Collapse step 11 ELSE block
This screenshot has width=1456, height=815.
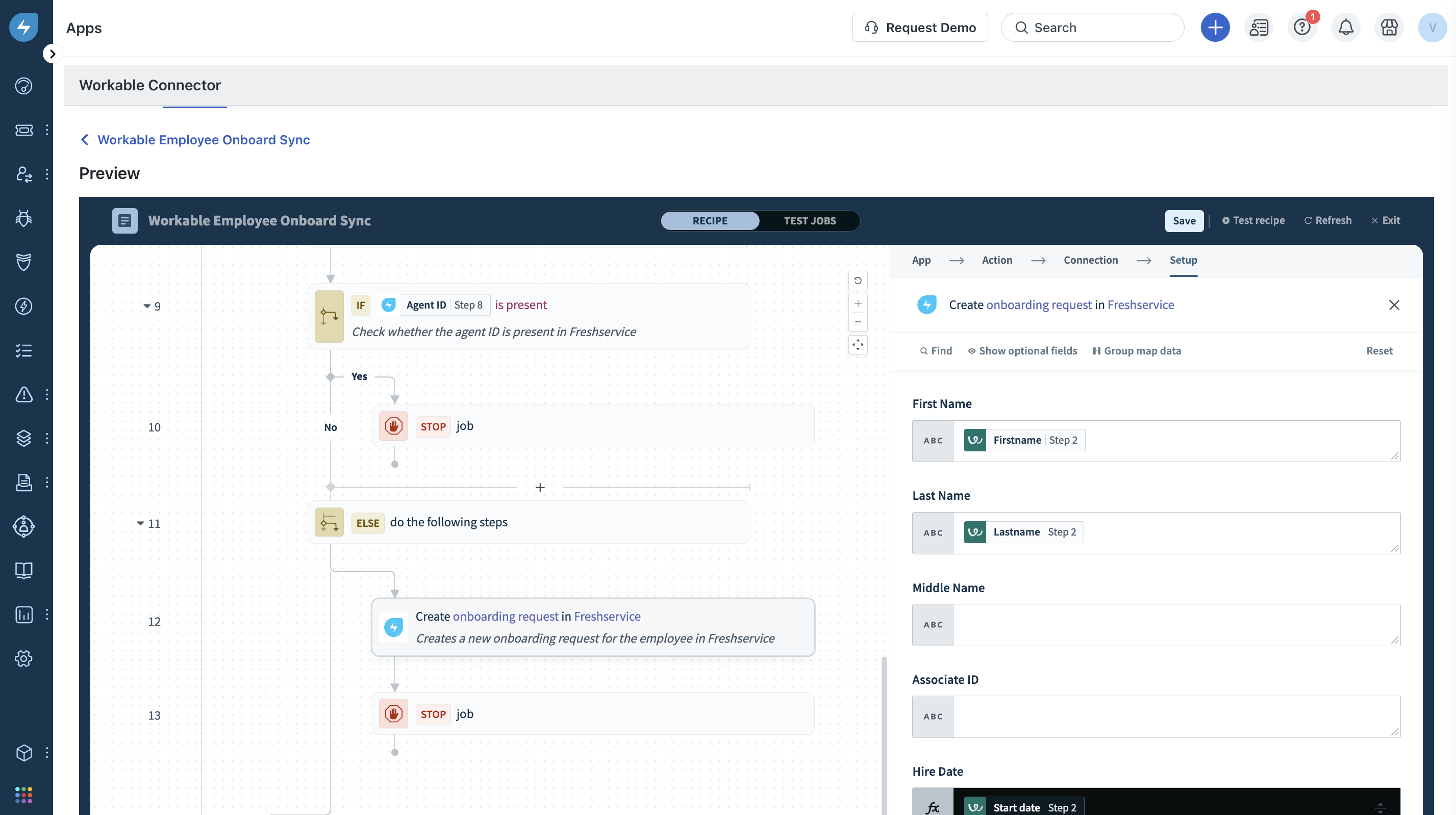pyautogui.click(x=140, y=523)
